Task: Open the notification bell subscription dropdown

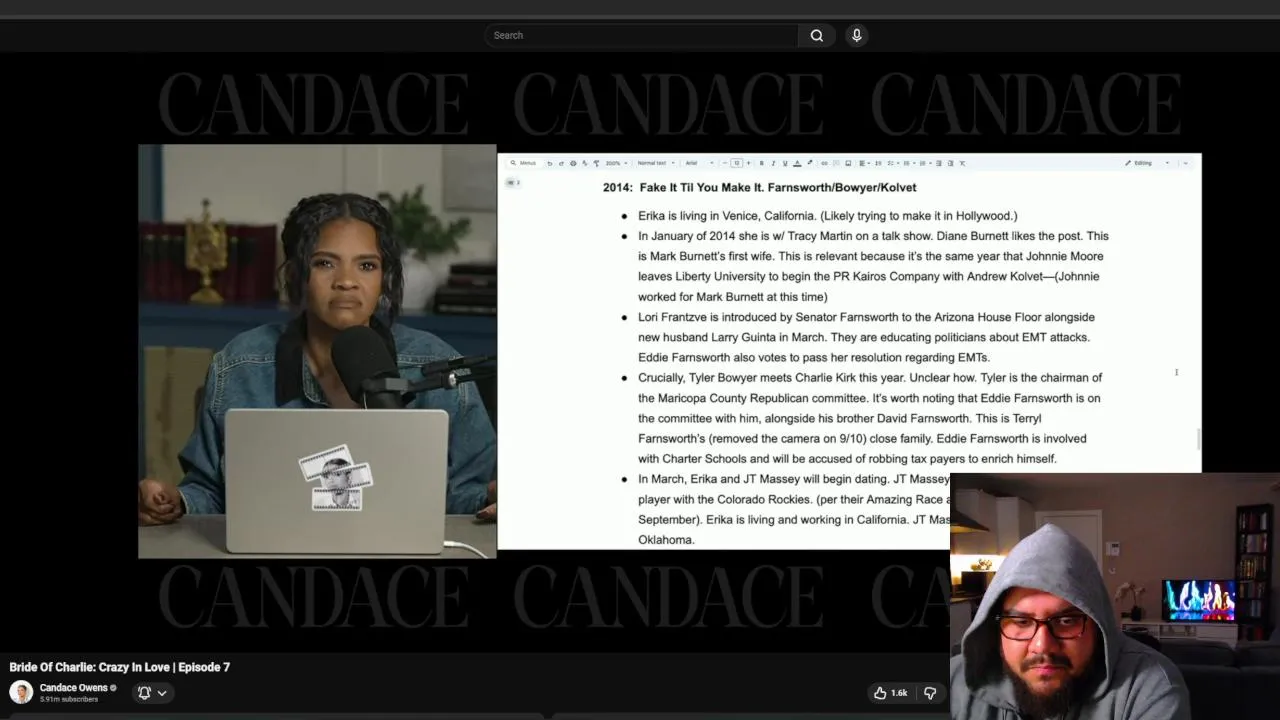Action: 152,692
